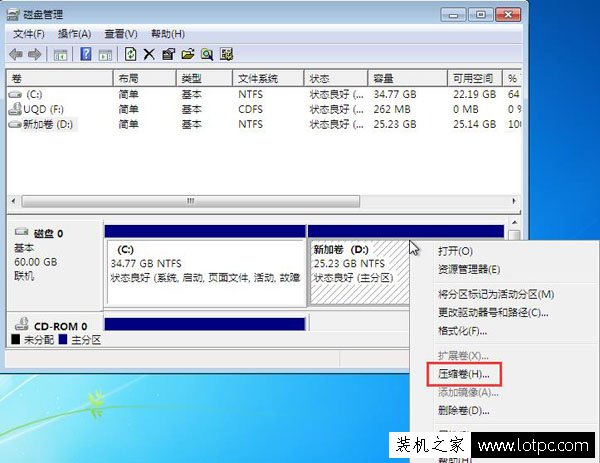Choose 压缩卷(H)... in the context menu
The image size is (600, 463).
tap(464, 374)
